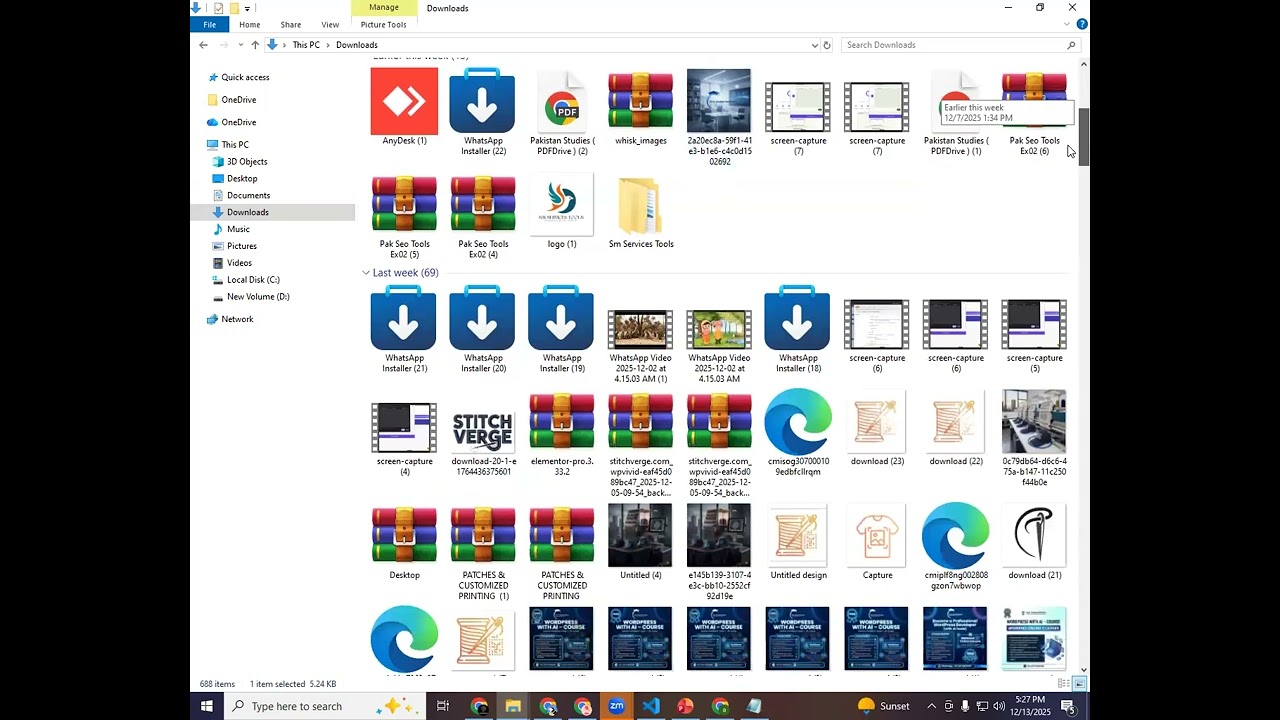Open Customize Quick Access Toolbar dropdown

pyautogui.click(x=247, y=9)
